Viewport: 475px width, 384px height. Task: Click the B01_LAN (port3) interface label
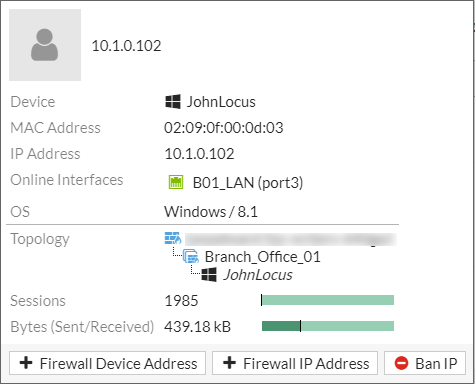[248, 183]
